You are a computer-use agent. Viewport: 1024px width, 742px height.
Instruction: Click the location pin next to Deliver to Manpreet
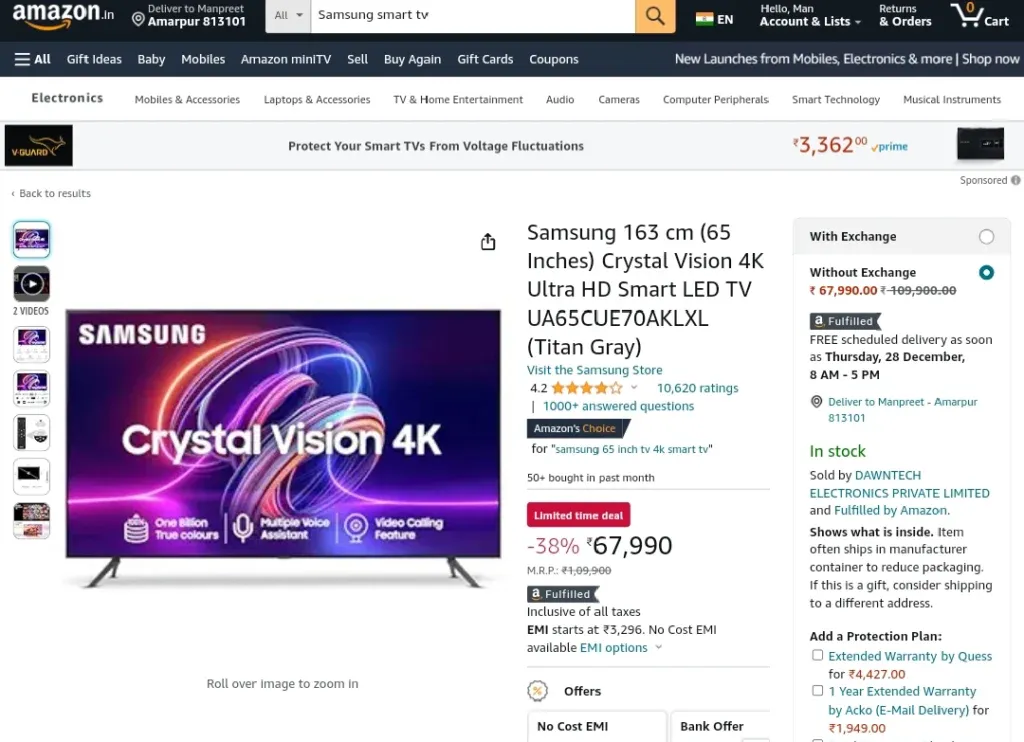(x=138, y=20)
